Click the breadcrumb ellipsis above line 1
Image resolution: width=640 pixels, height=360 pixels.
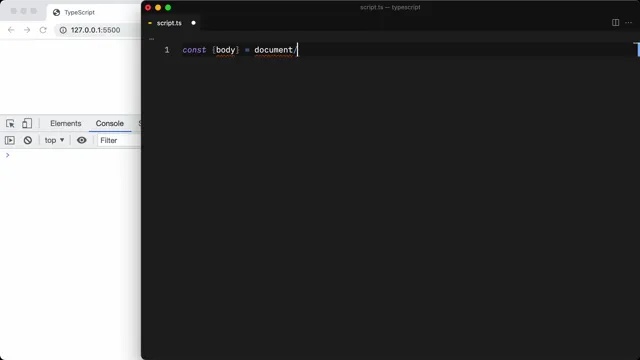[152, 39]
